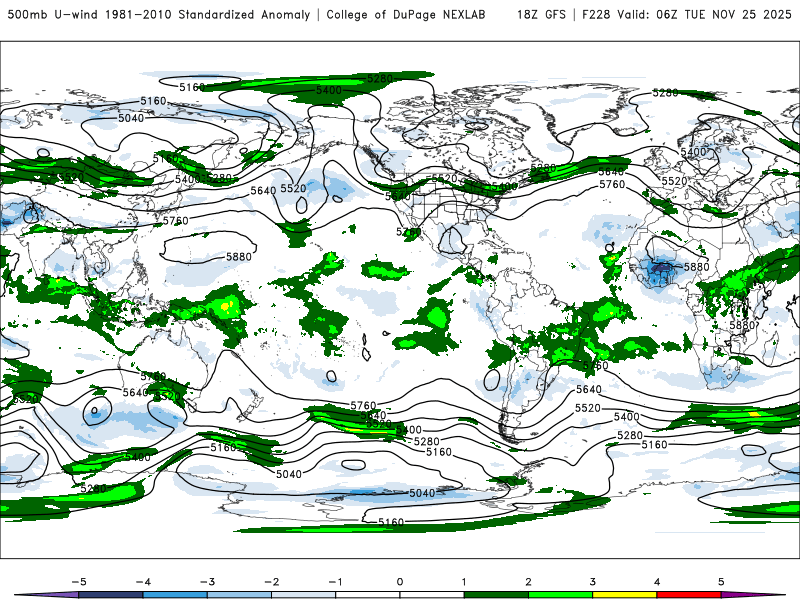Select the light blue -3 to -2 colorbar segment

pos(239,595)
